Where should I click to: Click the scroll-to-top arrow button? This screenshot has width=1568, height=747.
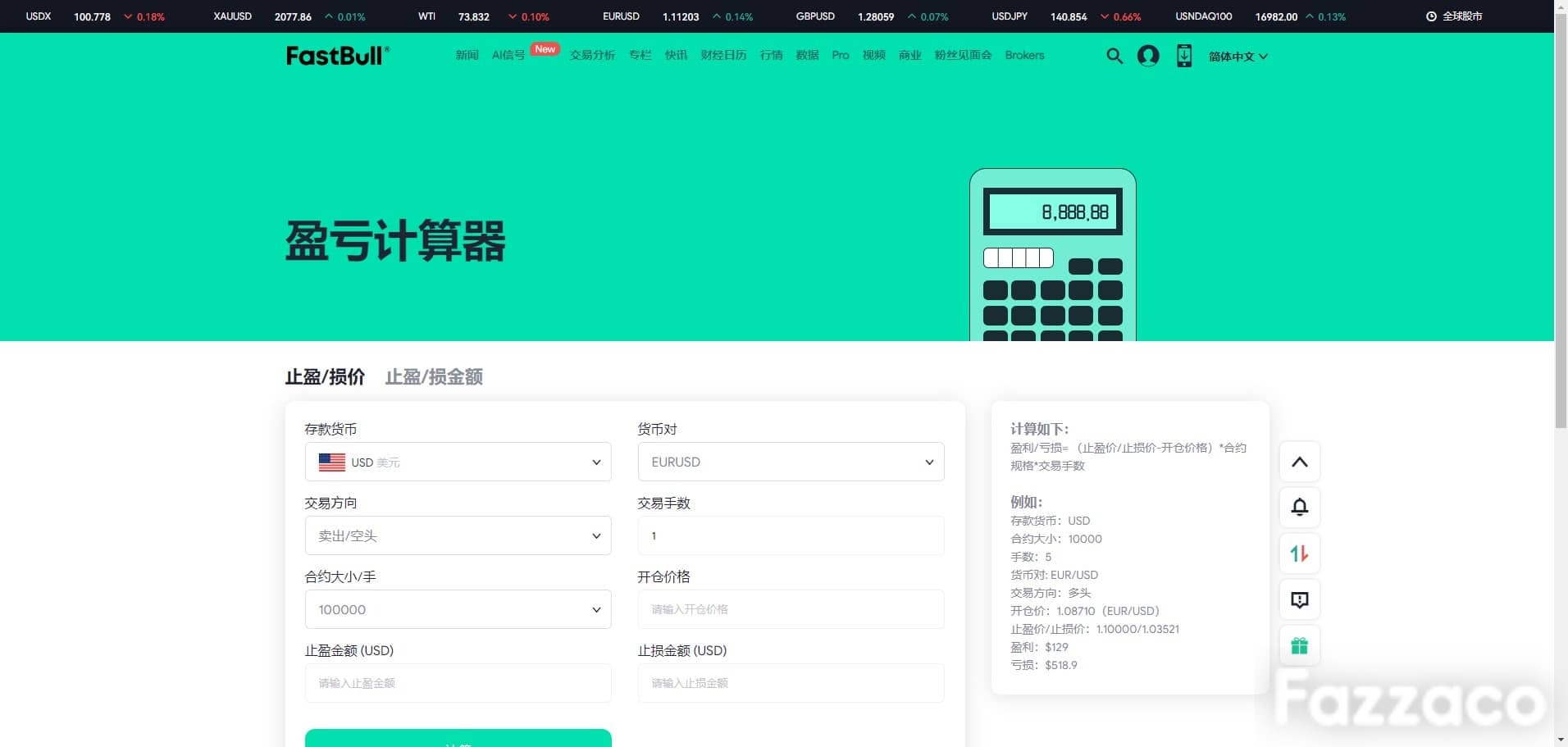(x=1300, y=462)
